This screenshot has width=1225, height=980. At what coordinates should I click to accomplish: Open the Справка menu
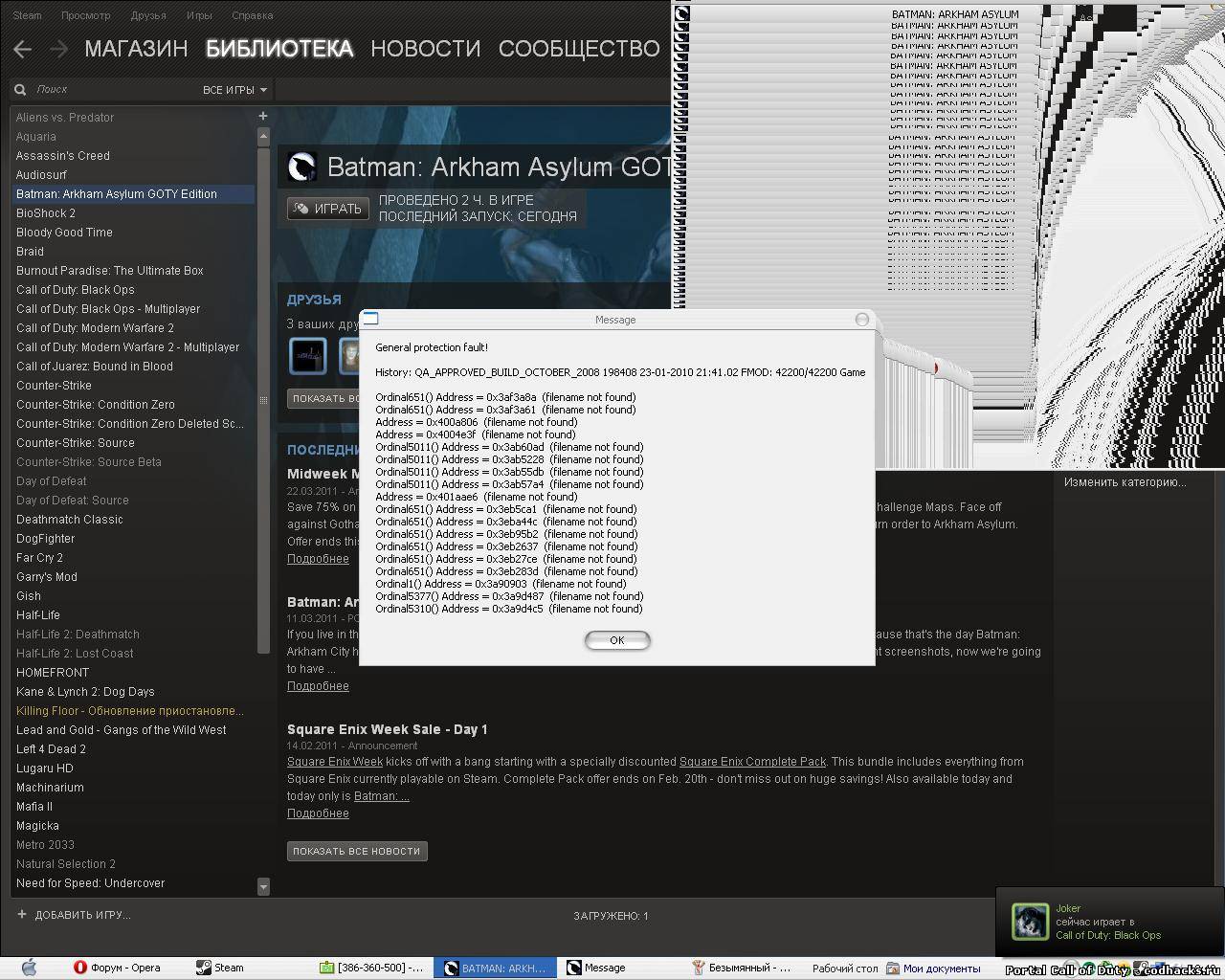tap(252, 15)
